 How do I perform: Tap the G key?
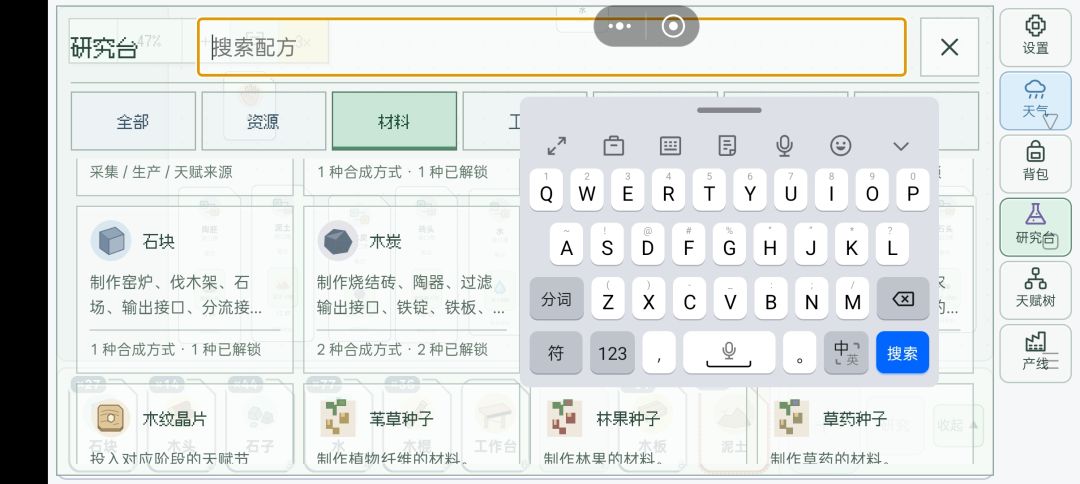[729, 244]
